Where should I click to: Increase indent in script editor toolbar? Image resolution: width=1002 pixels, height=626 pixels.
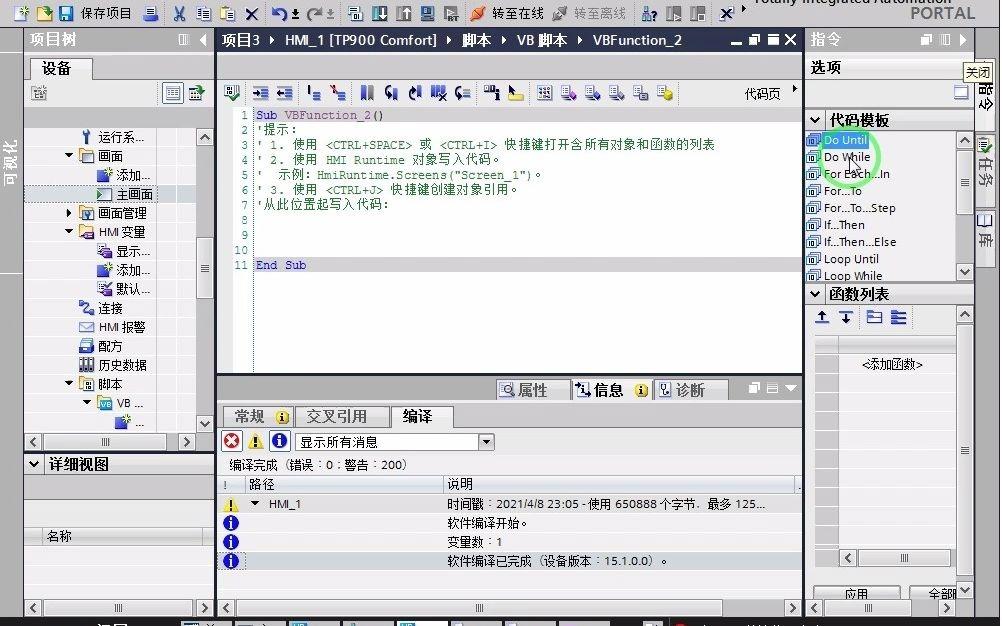(260, 93)
